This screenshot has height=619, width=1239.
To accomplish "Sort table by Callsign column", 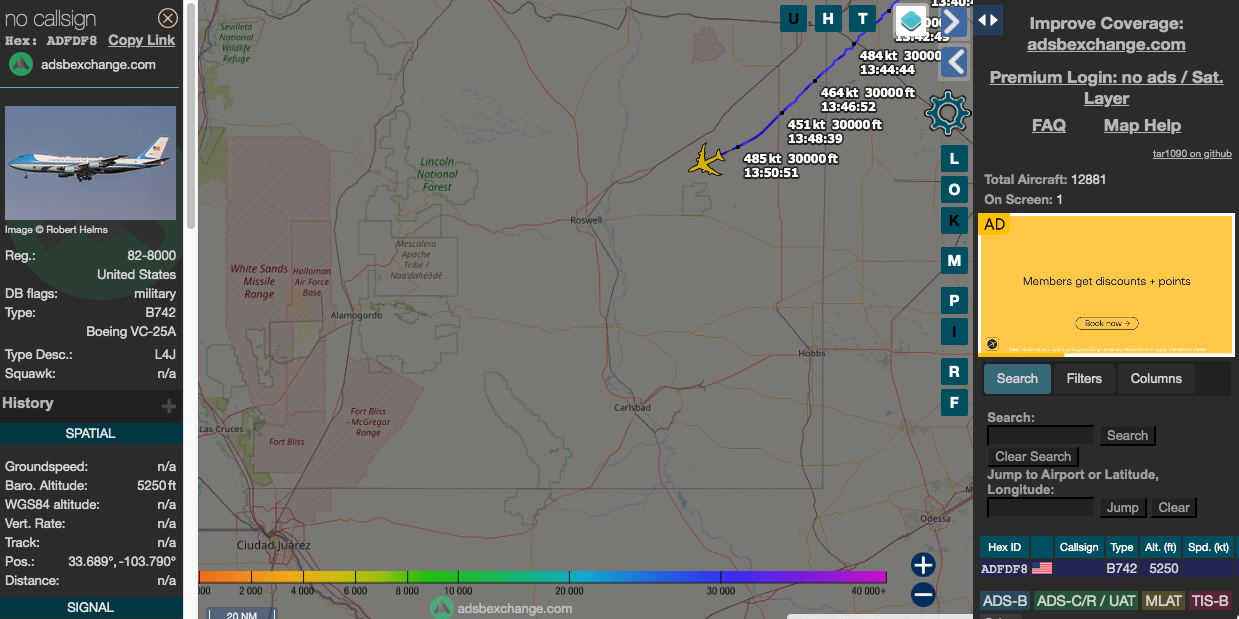I will 1079,547.
